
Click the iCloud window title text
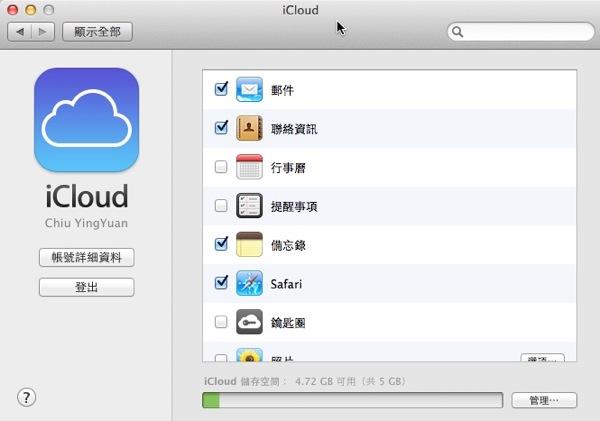pyautogui.click(x=300, y=10)
